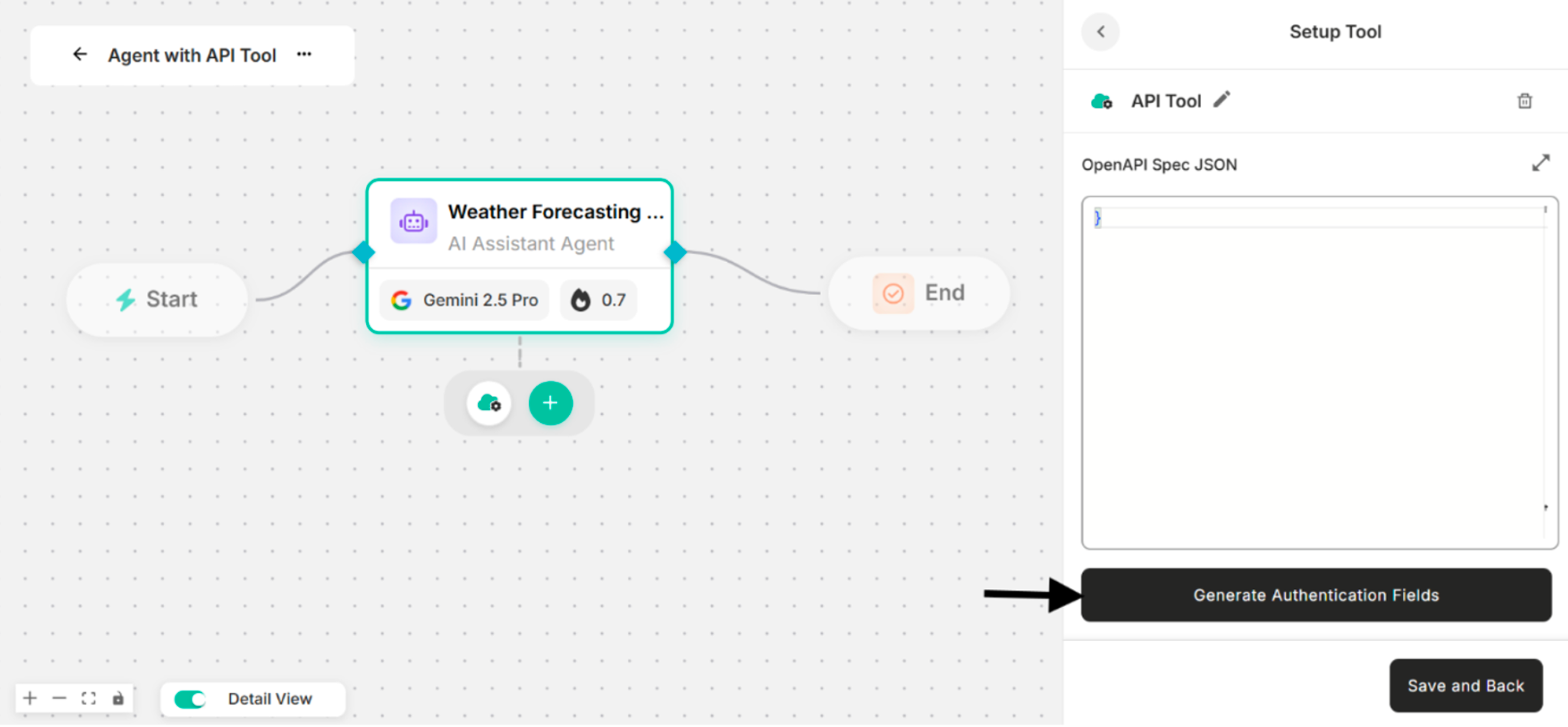The image size is (1568, 727).
Task: Click the green plus button to add a tool
Action: pyautogui.click(x=550, y=402)
